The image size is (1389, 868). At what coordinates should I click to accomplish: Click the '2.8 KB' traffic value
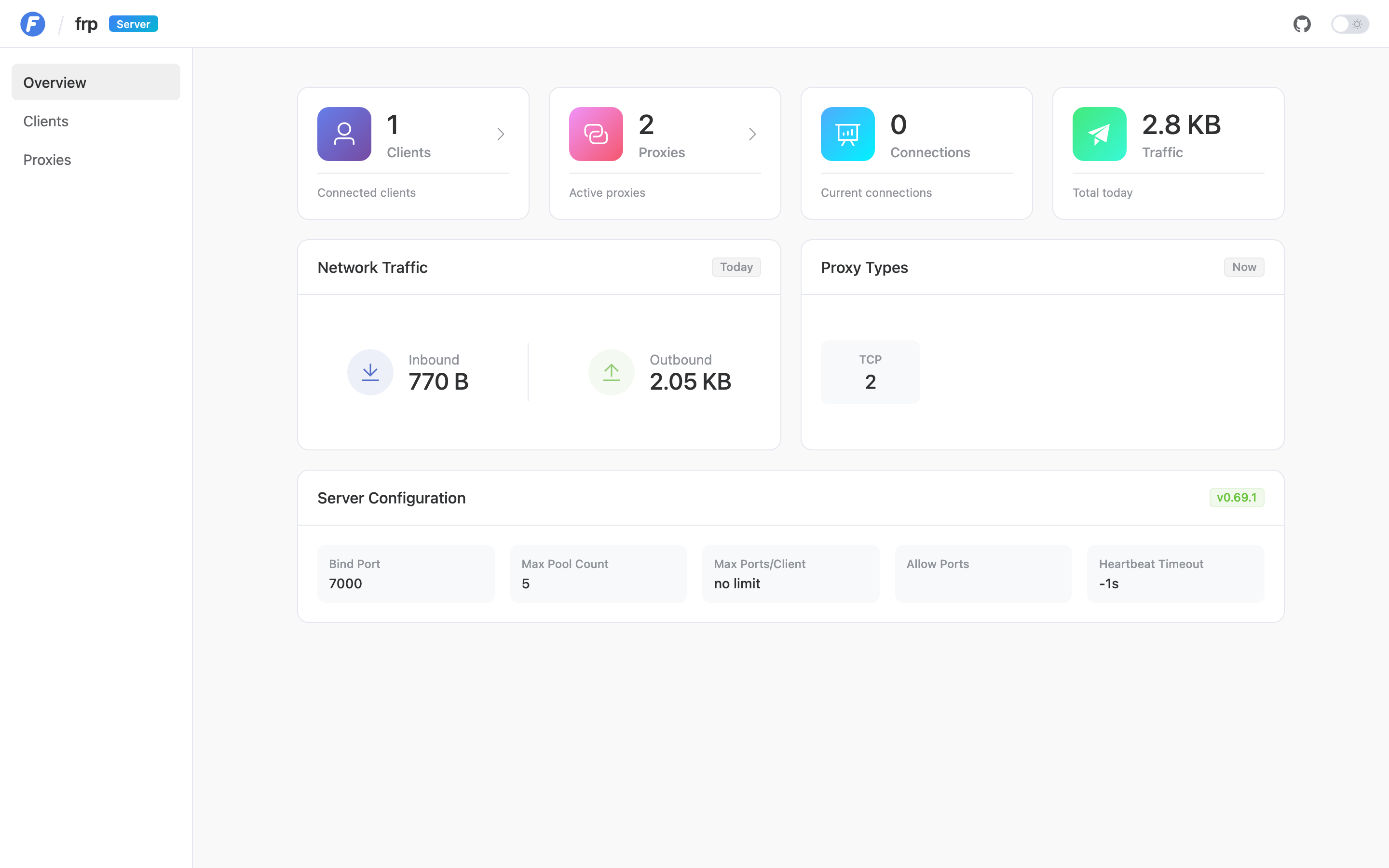(x=1181, y=124)
